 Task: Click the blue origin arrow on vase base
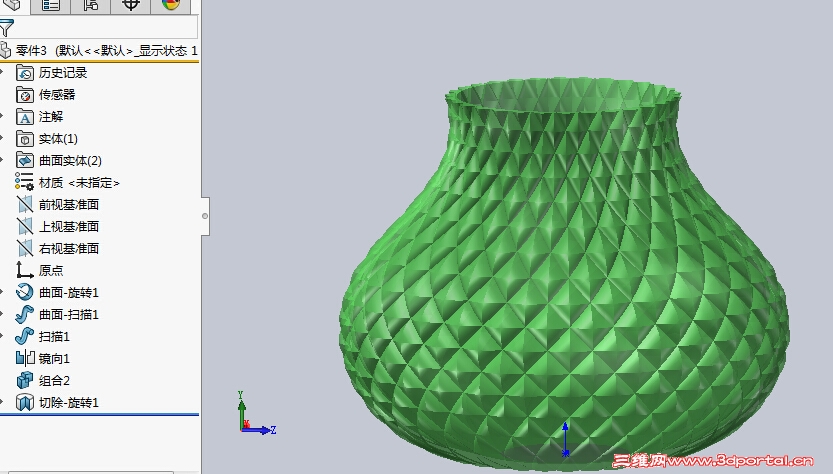tap(565, 439)
